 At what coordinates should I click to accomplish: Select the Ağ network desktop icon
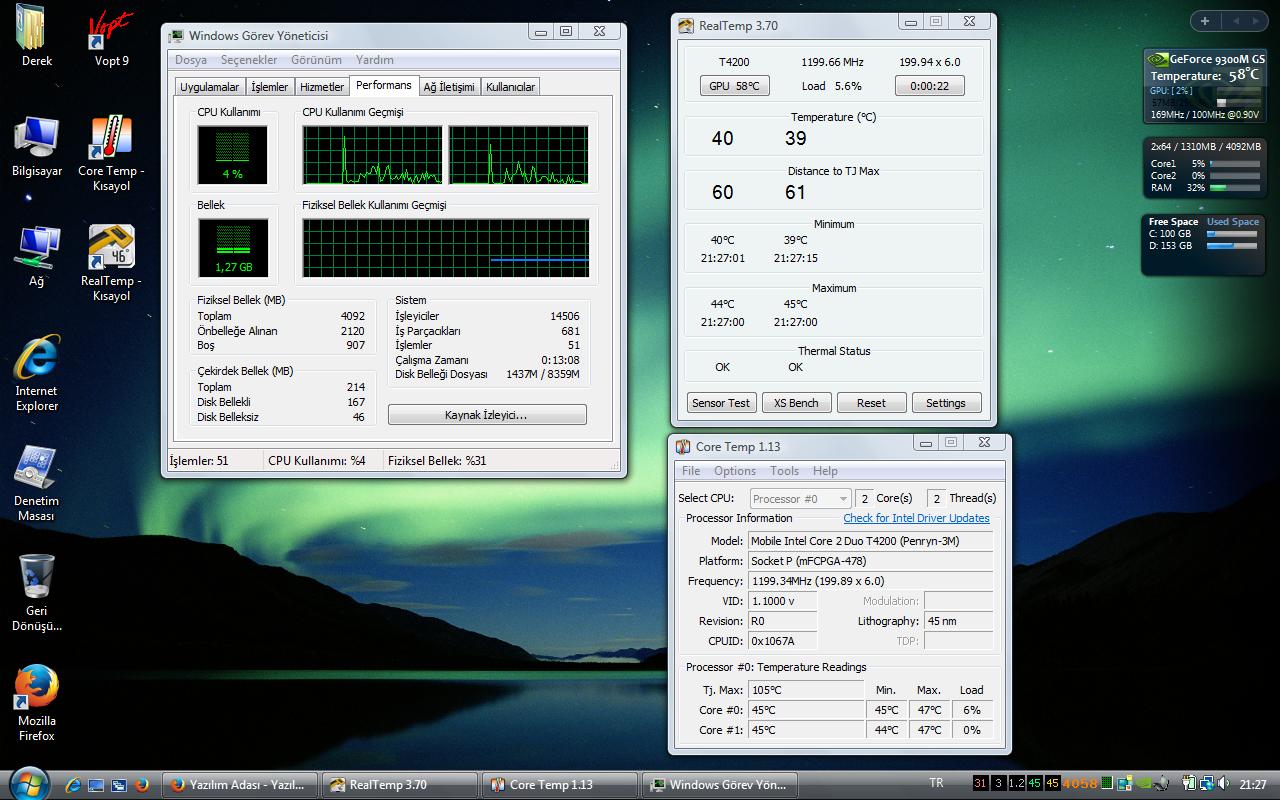[37, 256]
